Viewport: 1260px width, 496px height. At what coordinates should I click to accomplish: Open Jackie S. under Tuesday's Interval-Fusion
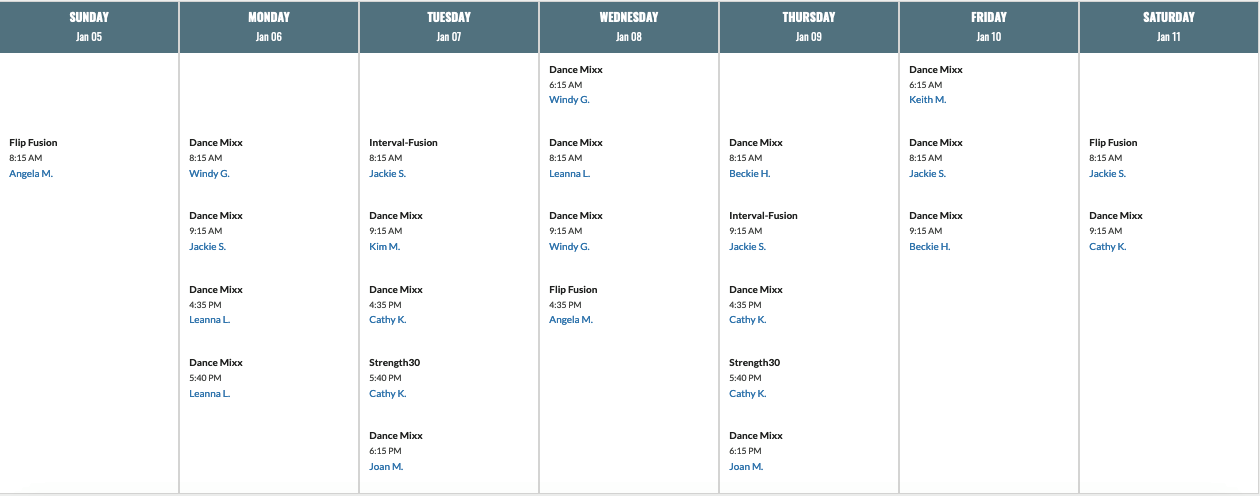click(x=387, y=173)
